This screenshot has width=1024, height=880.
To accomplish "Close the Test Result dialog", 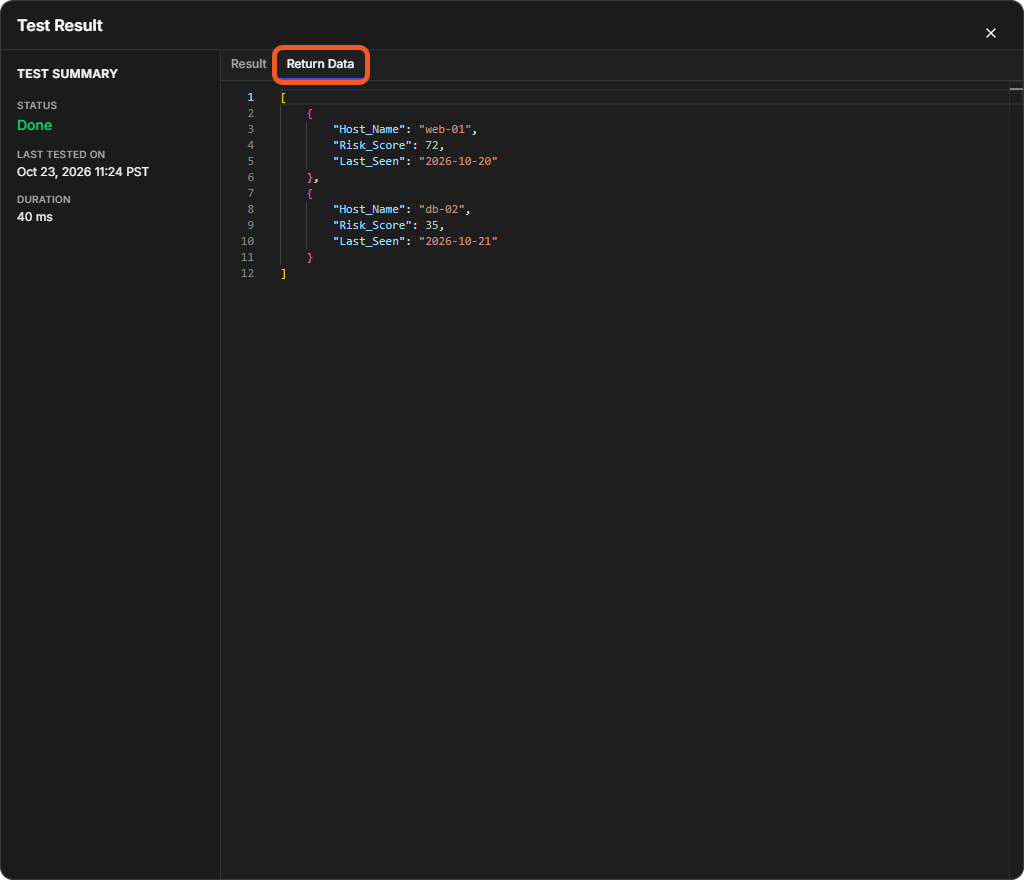I will (990, 33).
